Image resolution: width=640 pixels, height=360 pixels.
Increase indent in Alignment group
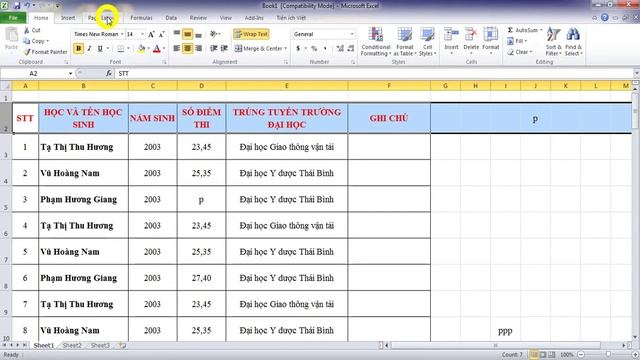(x=224, y=49)
